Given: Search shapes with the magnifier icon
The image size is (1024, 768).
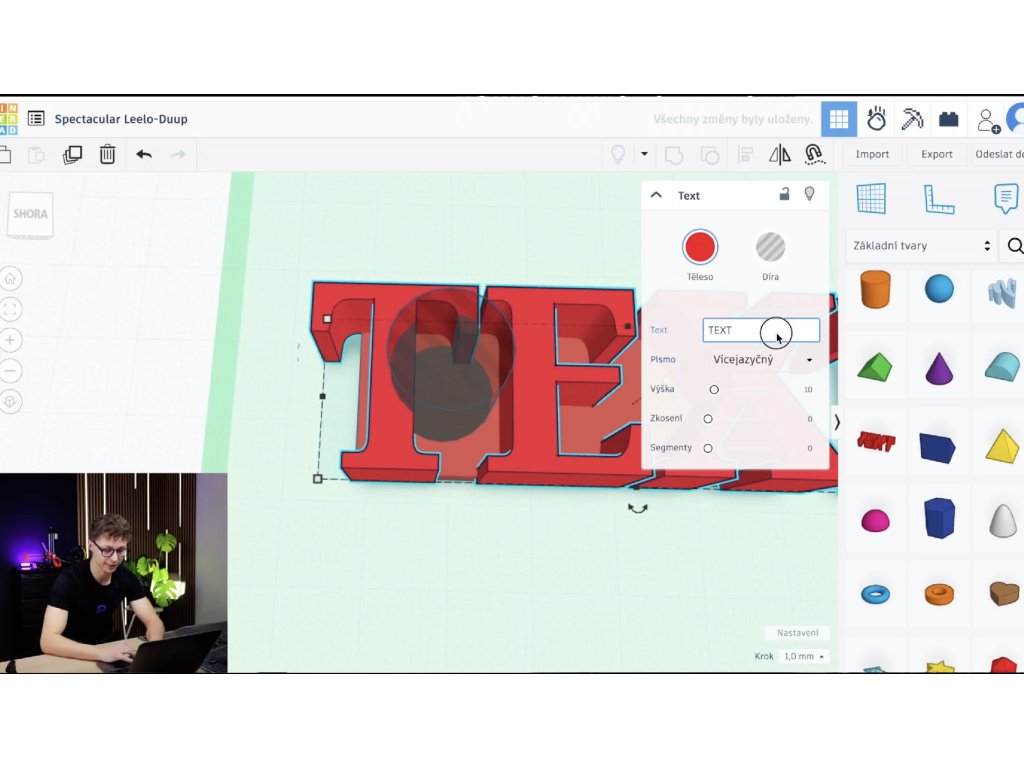Looking at the screenshot, I should point(1015,246).
